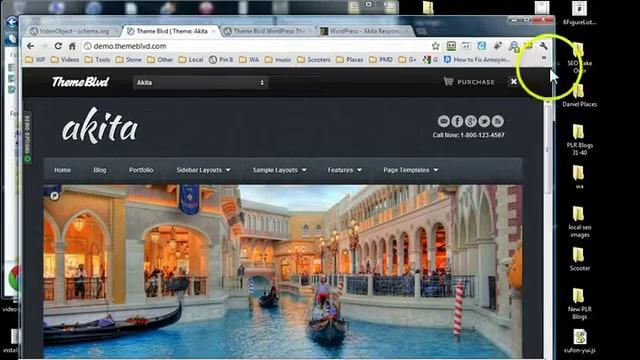Close the ThemeBlvd demo bar with X
The width and height of the screenshot is (640, 360).
(x=513, y=82)
